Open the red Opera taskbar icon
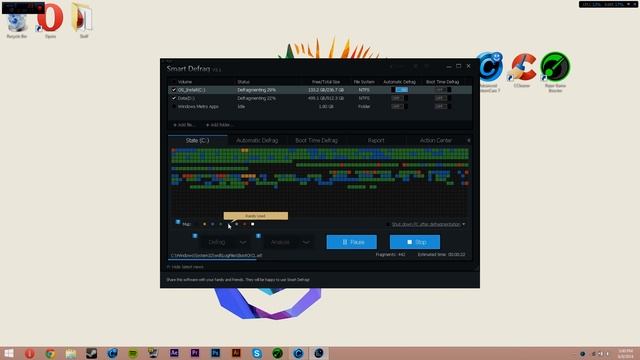The image size is (640, 360). tap(29, 353)
